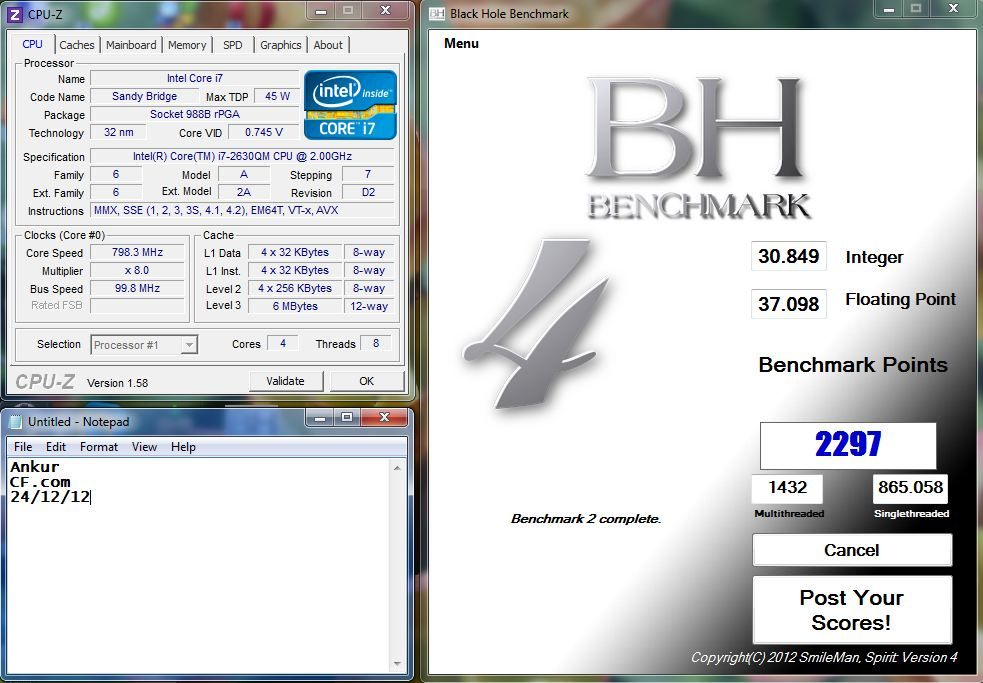Open the About tab in CPU-Z
Image resolution: width=983 pixels, height=683 pixels.
pos(328,45)
